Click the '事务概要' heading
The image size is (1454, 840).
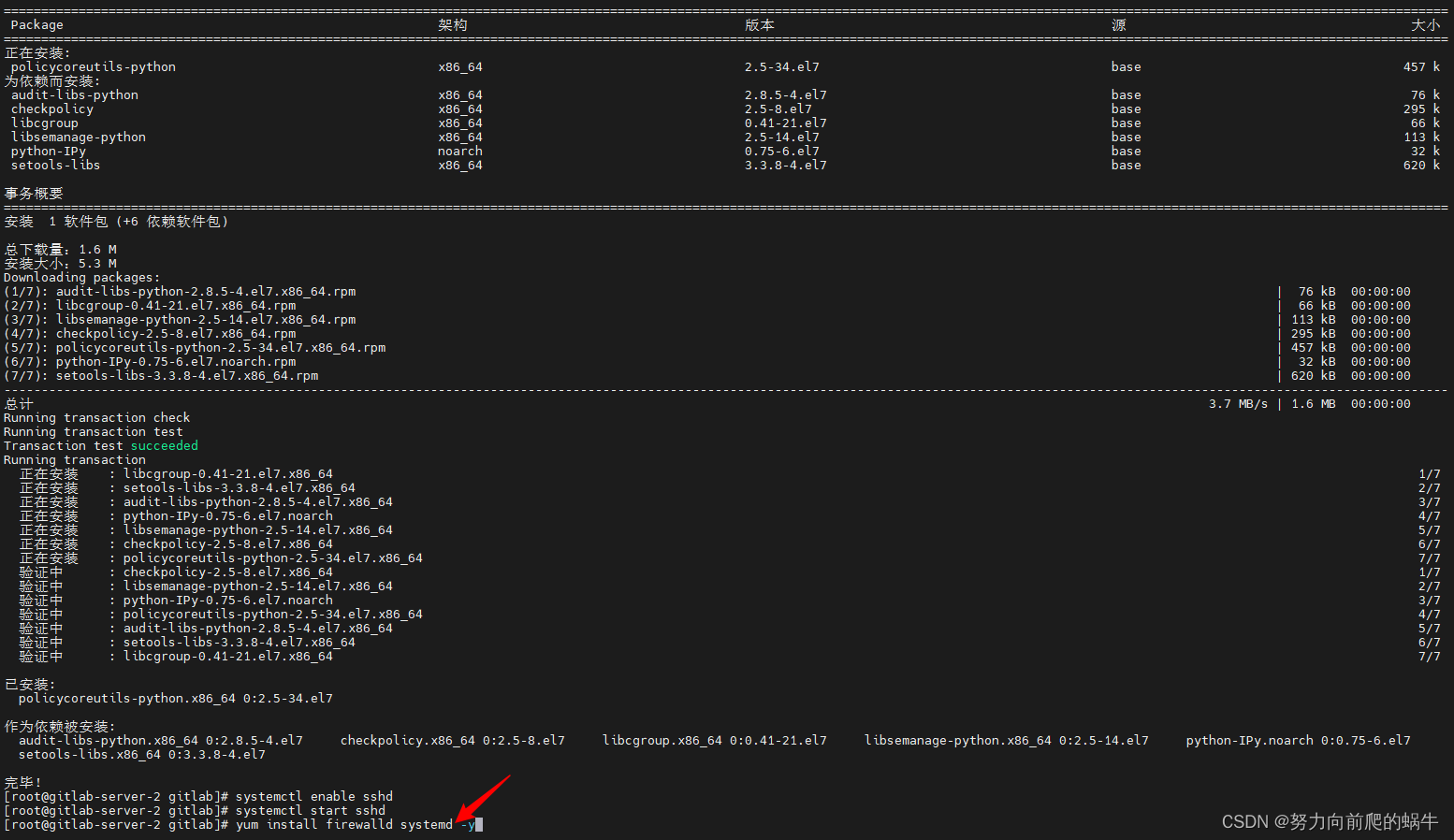[34, 194]
